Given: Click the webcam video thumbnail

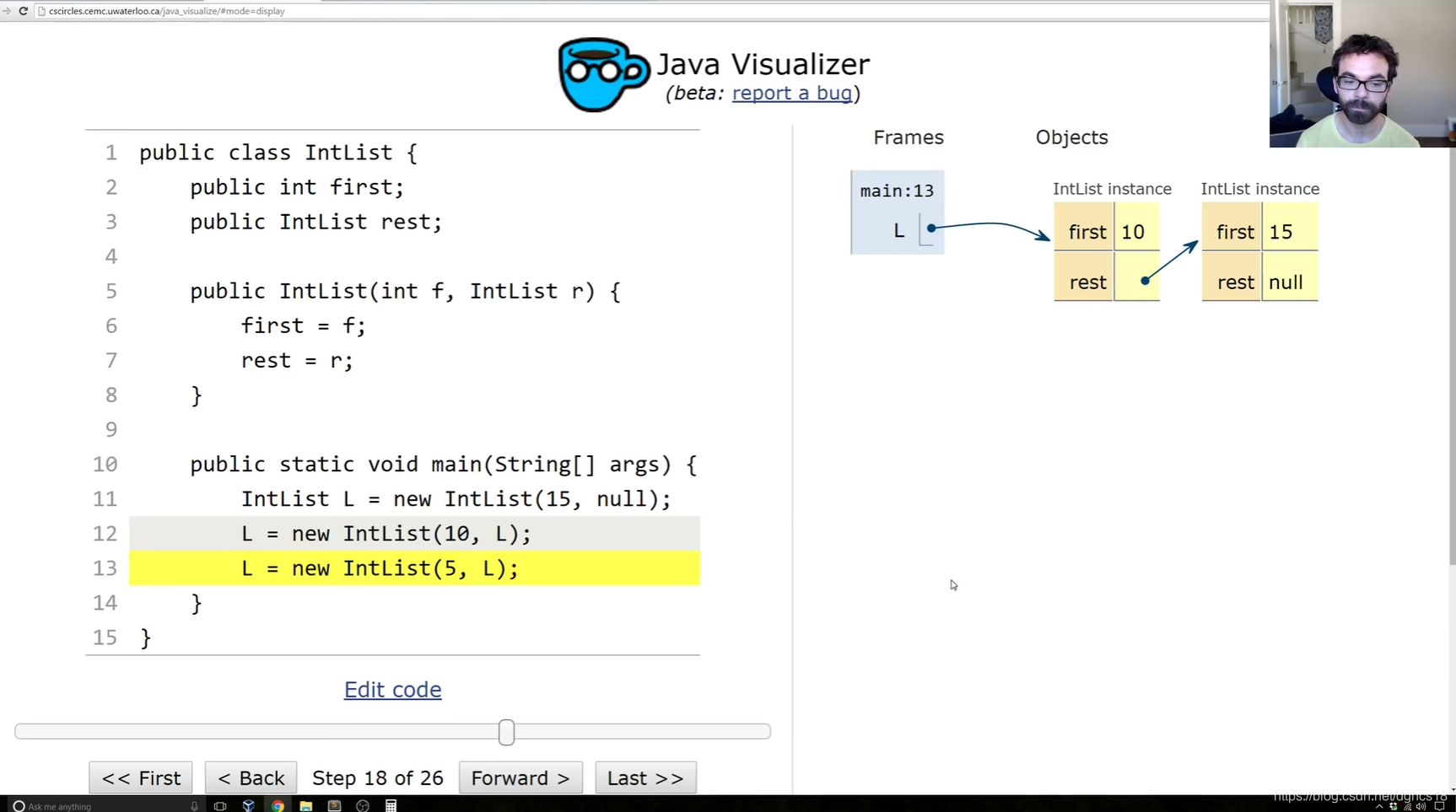Looking at the screenshot, I should click(1362, 73).
